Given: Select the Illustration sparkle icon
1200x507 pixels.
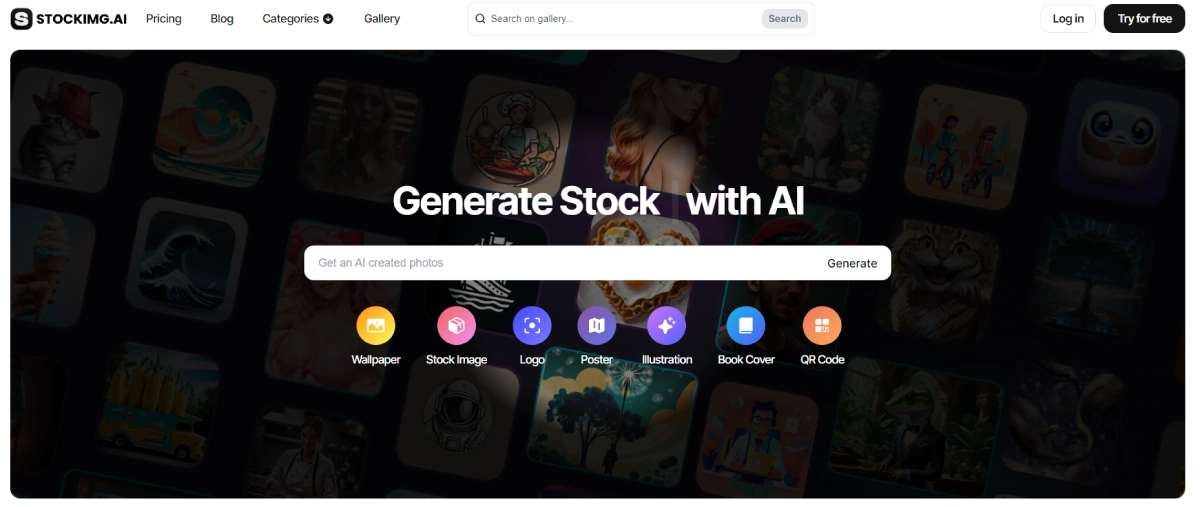Looking at the screenshot, I should click(x=667, y=325).
